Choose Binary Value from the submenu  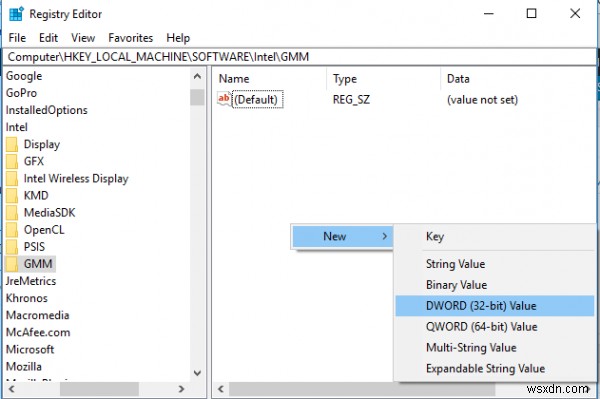pyautogui.click(x=494, y=285)
